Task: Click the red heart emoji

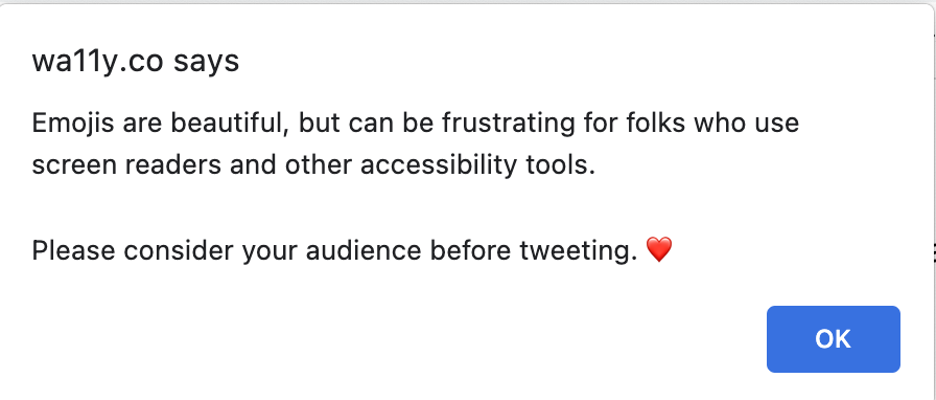Action: pos(659,251)
